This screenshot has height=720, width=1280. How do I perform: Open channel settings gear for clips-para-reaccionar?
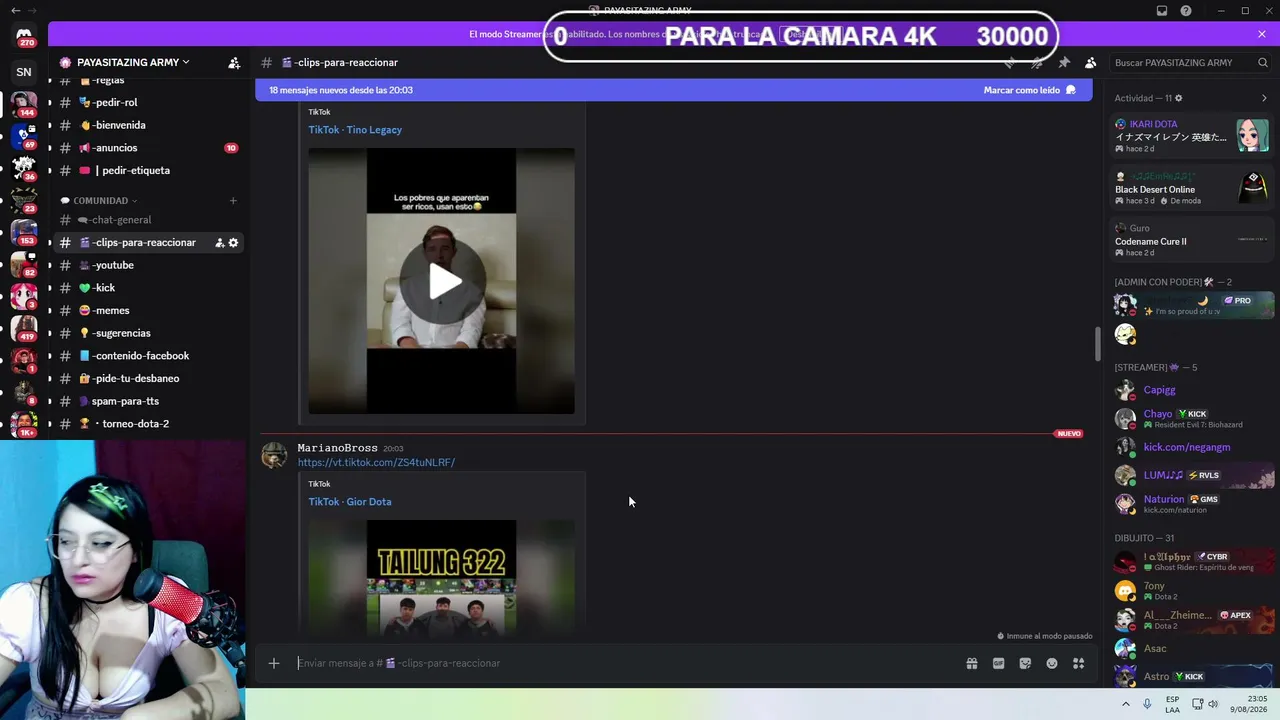click(234, 243)
